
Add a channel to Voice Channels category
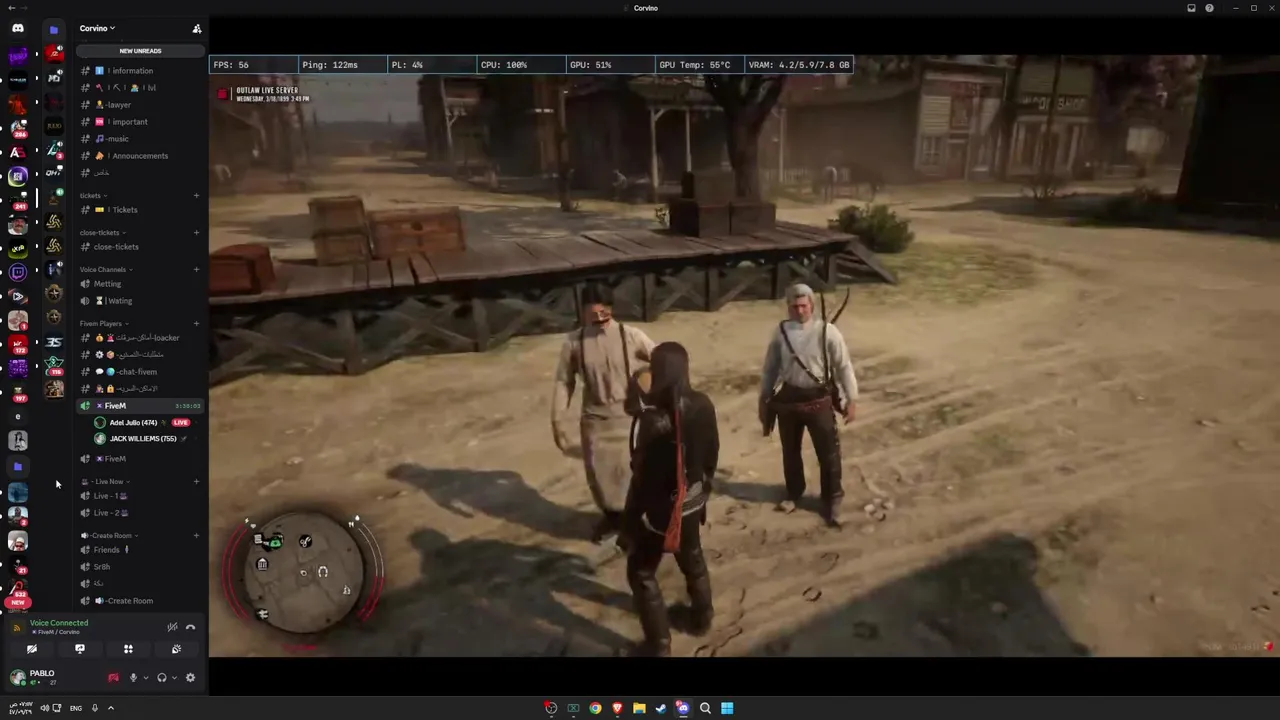tap(196, 270)
